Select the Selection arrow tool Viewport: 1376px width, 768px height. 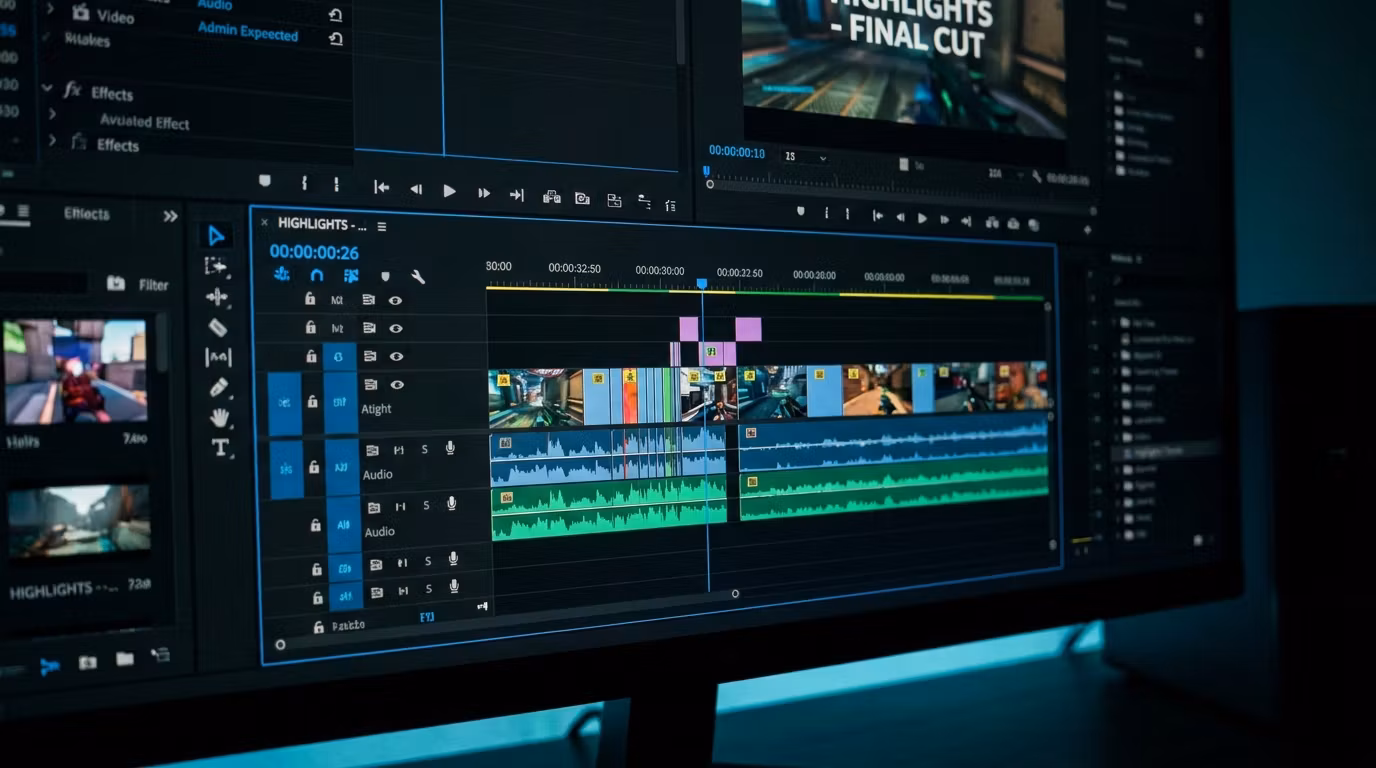pos(216,236)
